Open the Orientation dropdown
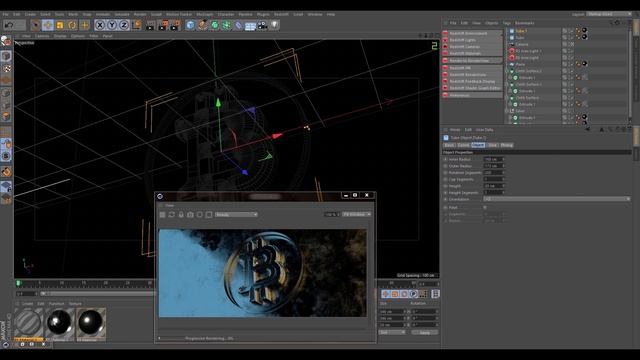This screenshot has height=360, width=640. [556, 199]
